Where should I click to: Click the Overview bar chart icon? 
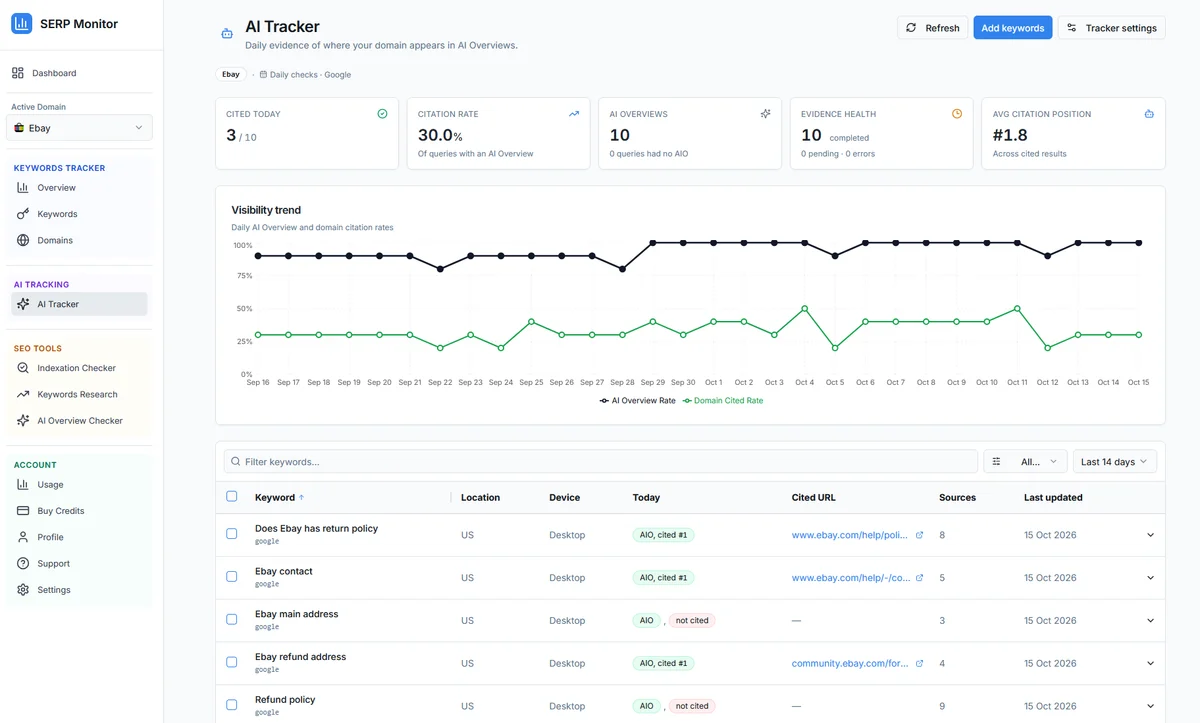point(23,188)
